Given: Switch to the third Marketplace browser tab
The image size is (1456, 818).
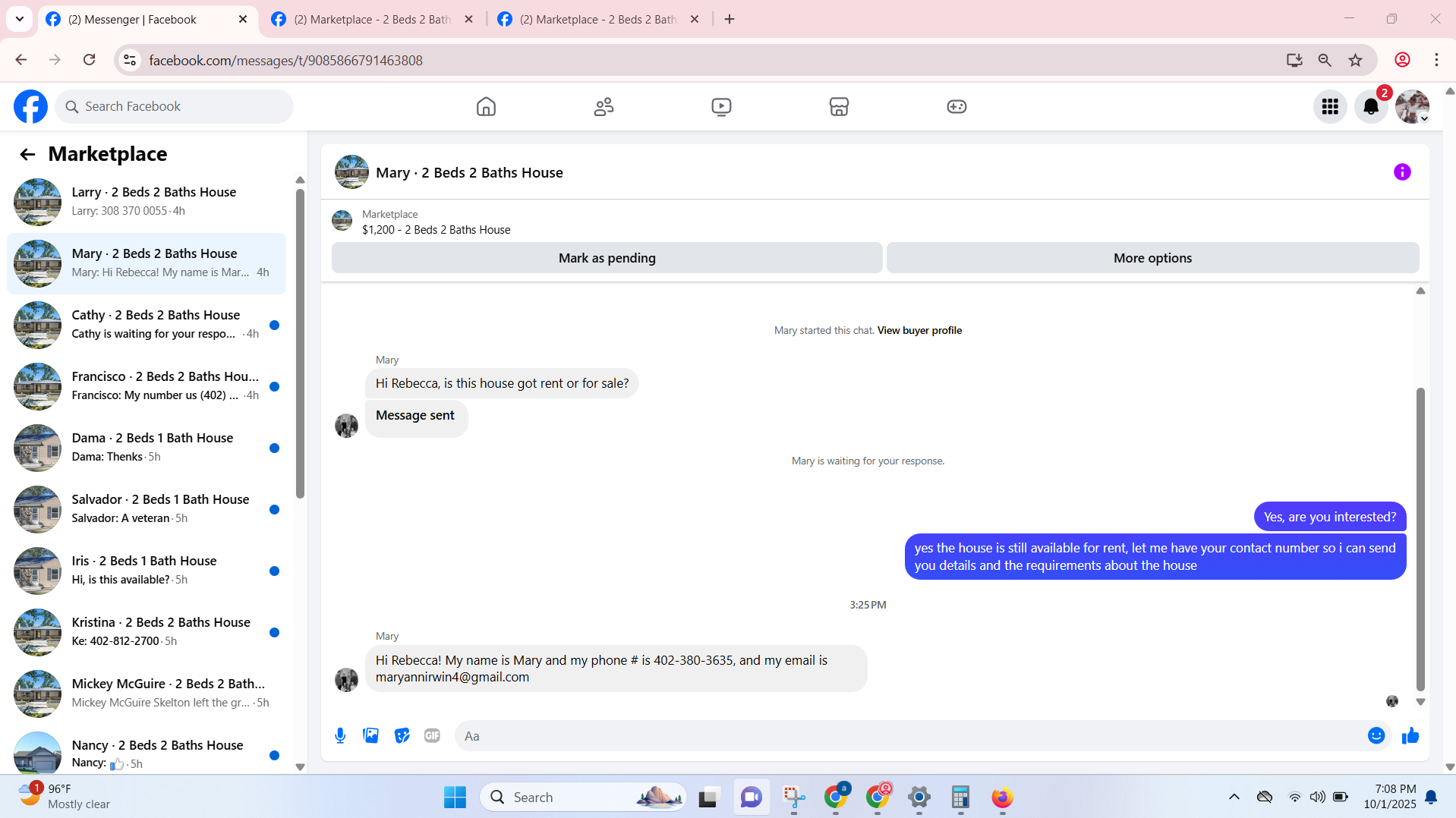Looking at the screenshot, I should pyautogui.click(x=597, y=20).
